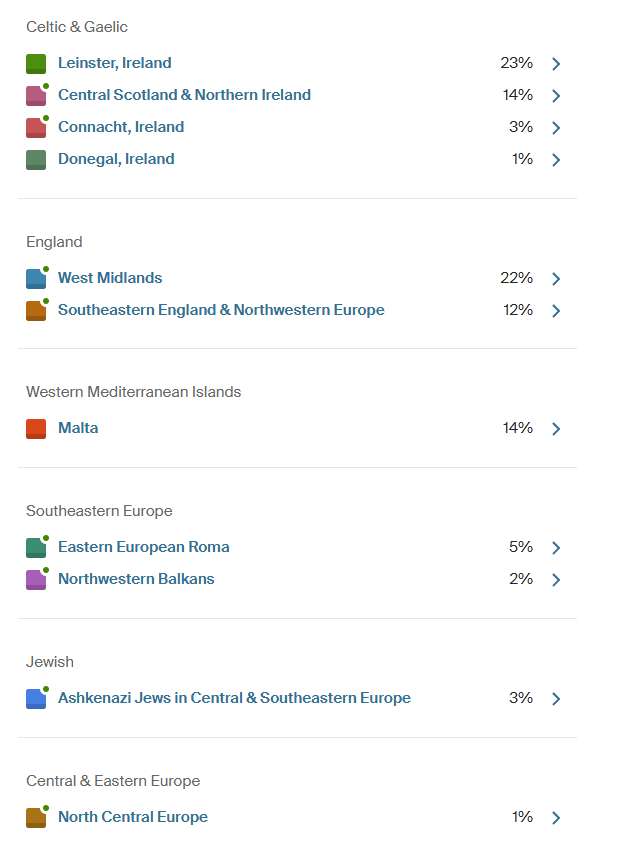
Task: Click the green Leinster, Ireland color swatch
Action: coord(36,64)
